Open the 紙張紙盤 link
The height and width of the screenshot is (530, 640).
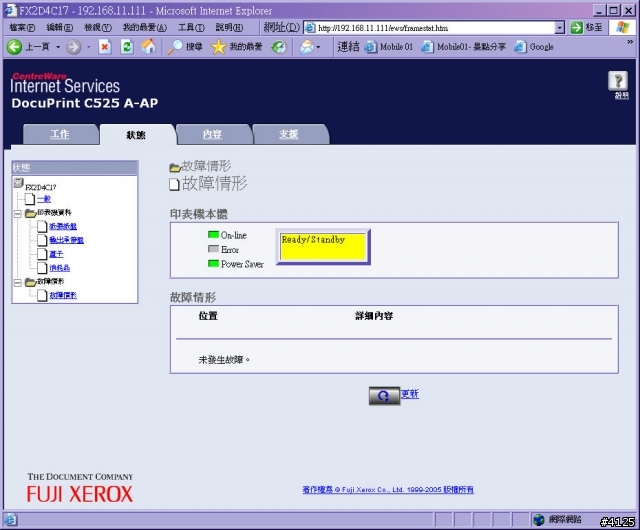click(63, 226)
